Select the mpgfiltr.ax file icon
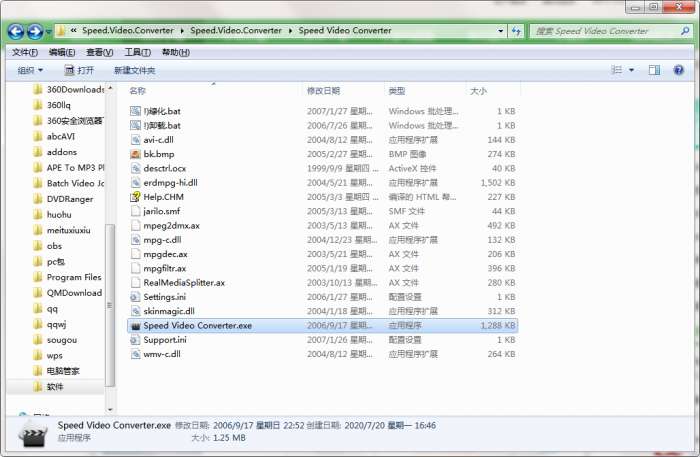700x457 pixels. tap(135, 268)
